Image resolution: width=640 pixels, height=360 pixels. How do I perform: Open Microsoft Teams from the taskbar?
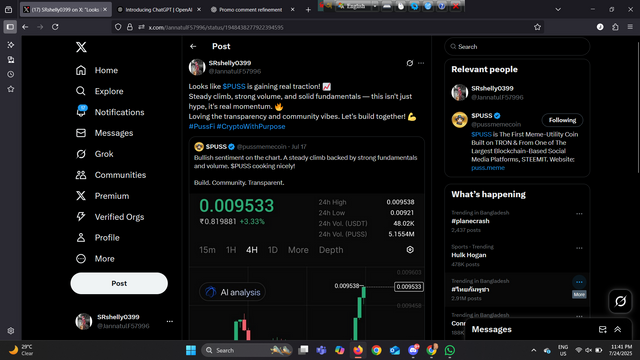(x=321, y=350)
